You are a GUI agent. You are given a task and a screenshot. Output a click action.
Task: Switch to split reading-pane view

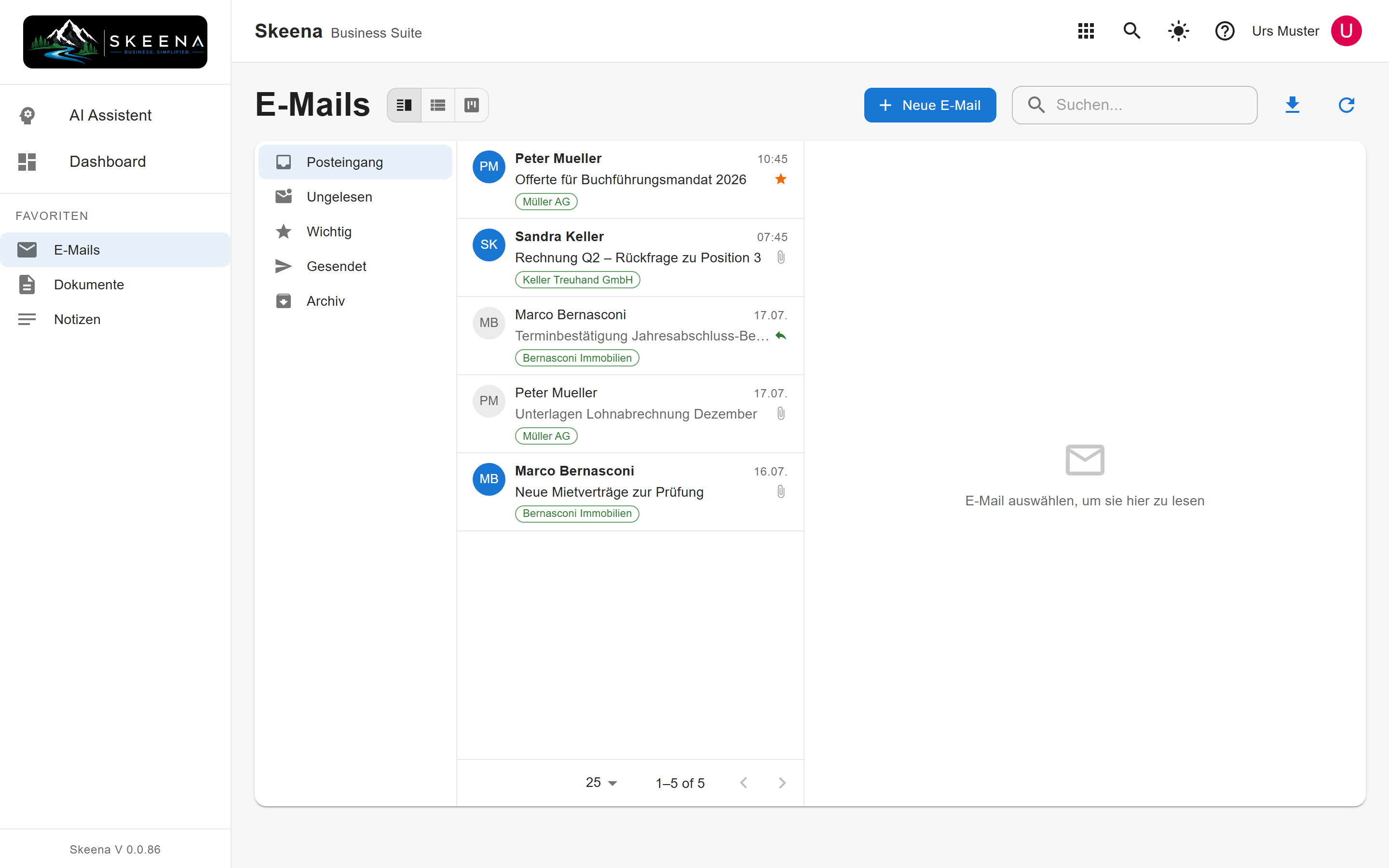pyautogui.click(x=404, y=105)
